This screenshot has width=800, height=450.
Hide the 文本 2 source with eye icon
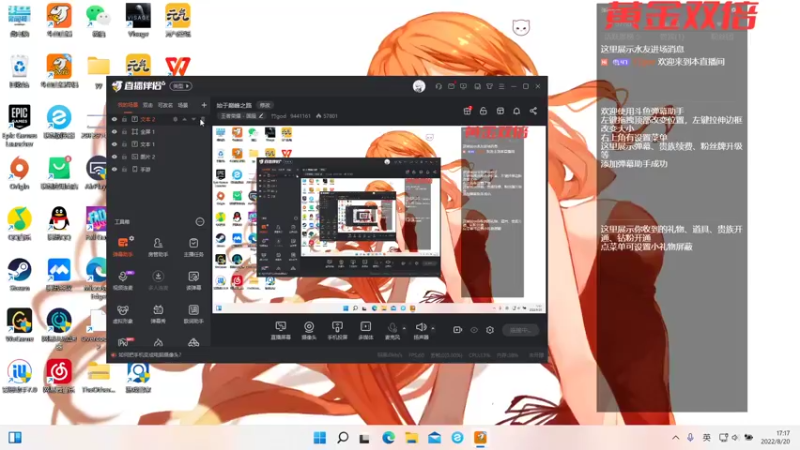pyautogui.click(x=114, y=119)
